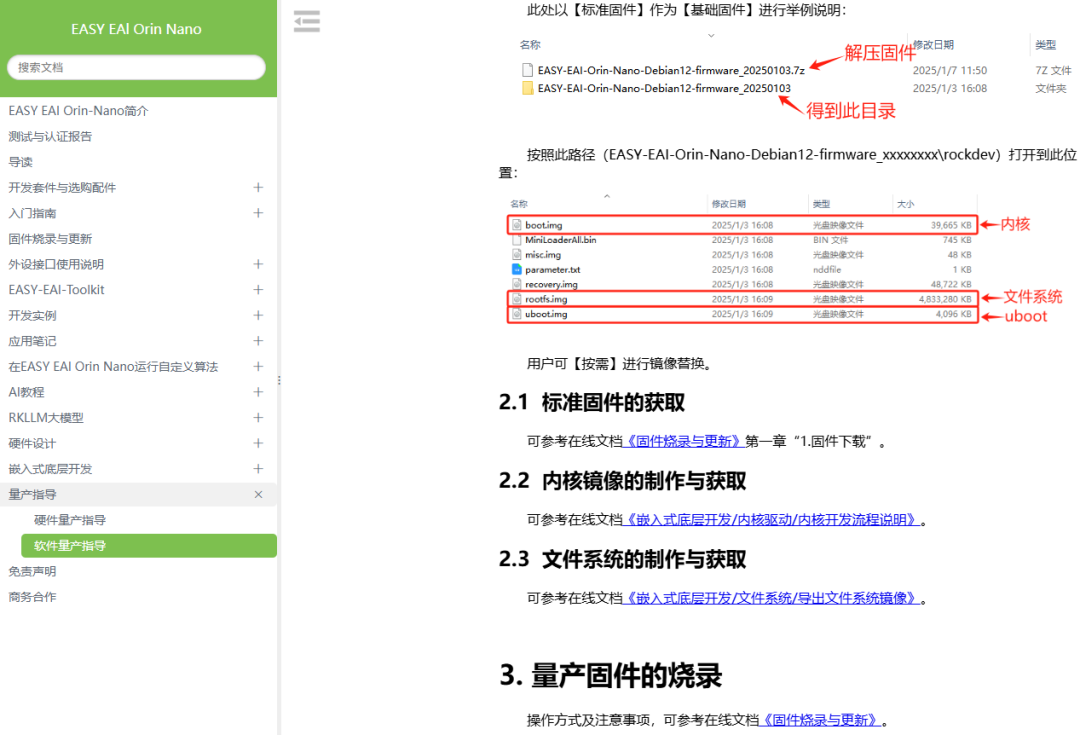Expand 在EASY EAI Orin Nano运行自定义算法 plus icon
The image size is (1080, 735).
pyautogui.click(x=258, y=366)
